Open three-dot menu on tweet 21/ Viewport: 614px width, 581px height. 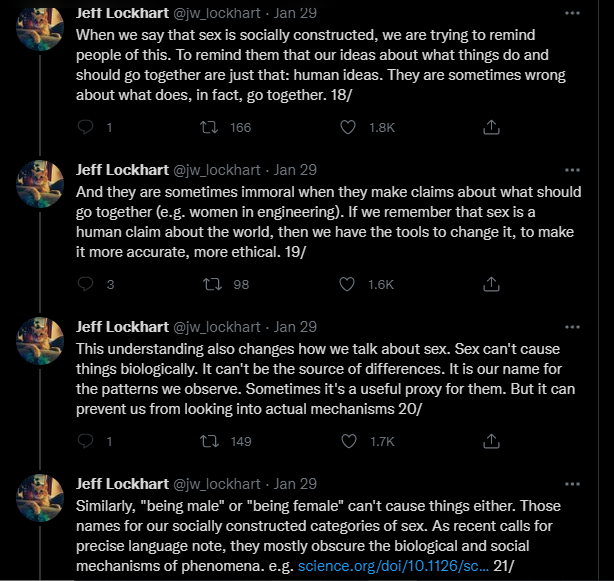coord(572,484)
